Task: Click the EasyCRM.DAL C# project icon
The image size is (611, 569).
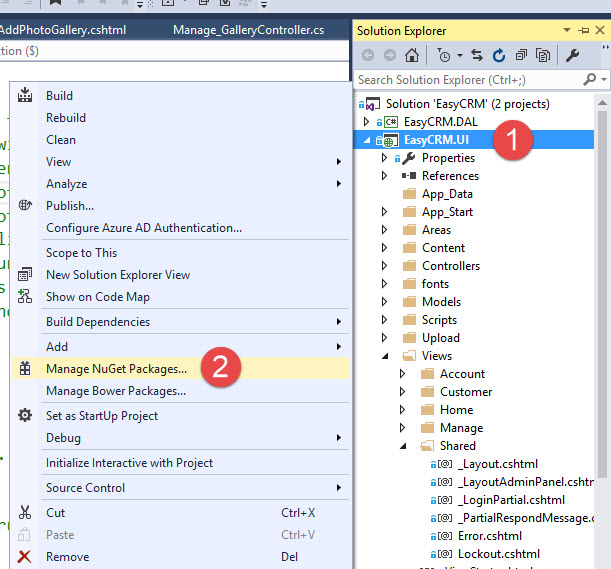Action: point(391,122)
